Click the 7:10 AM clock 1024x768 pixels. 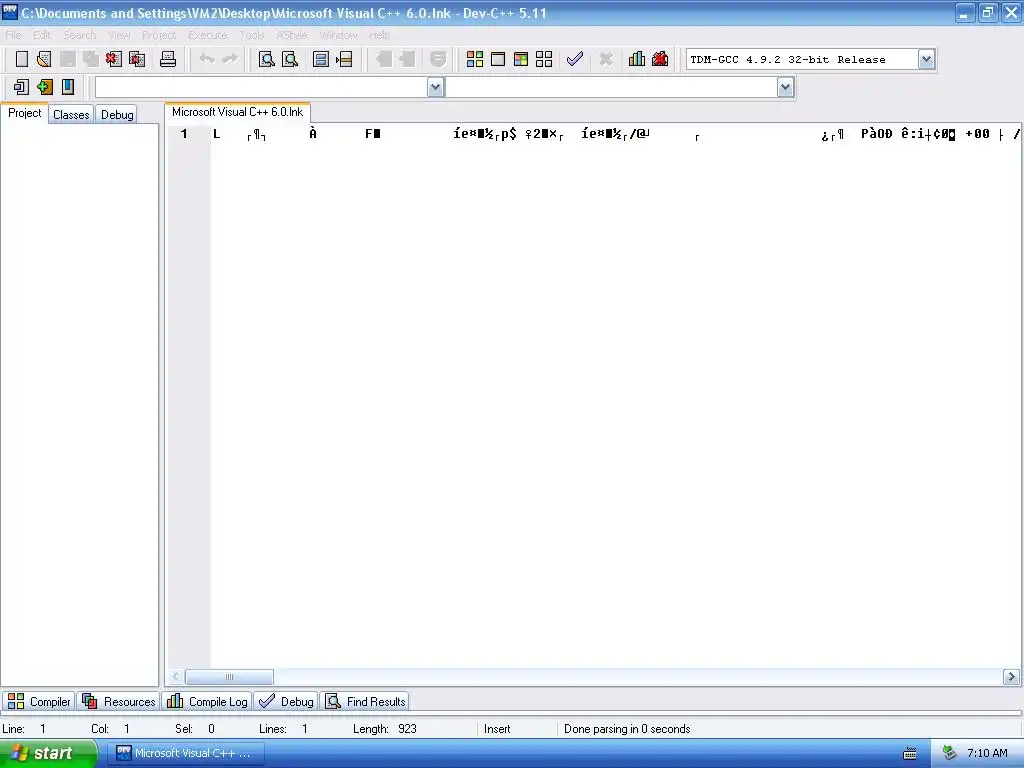click(987, 753)
